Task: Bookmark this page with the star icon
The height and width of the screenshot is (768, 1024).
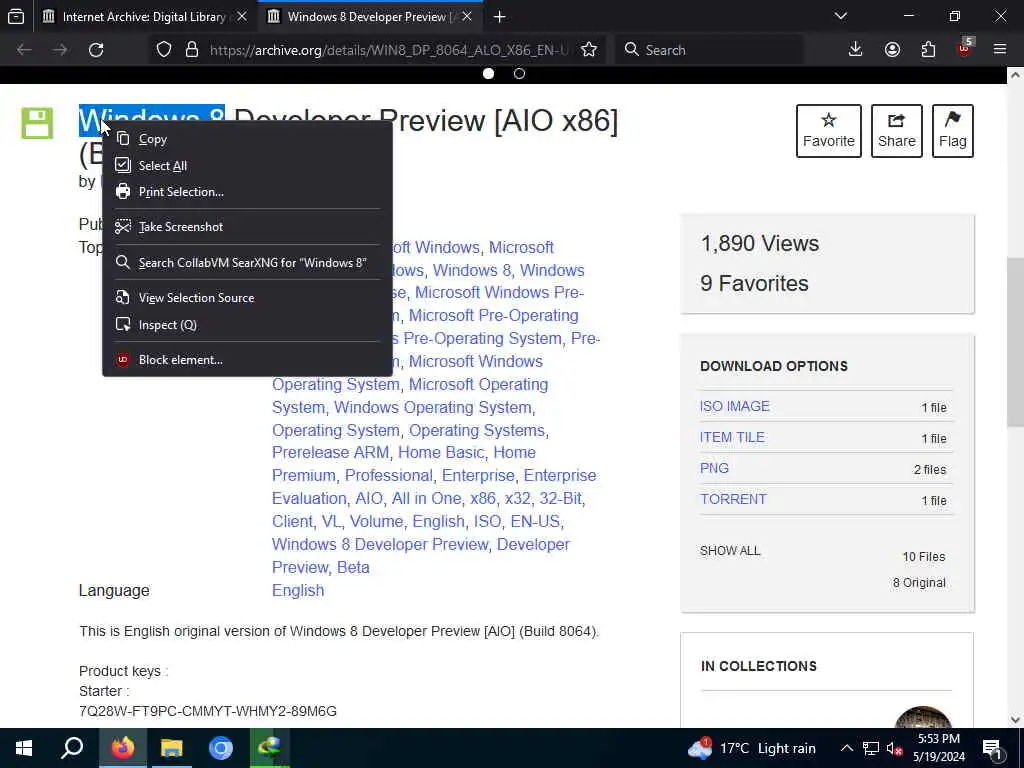Action: click(589, 50)
